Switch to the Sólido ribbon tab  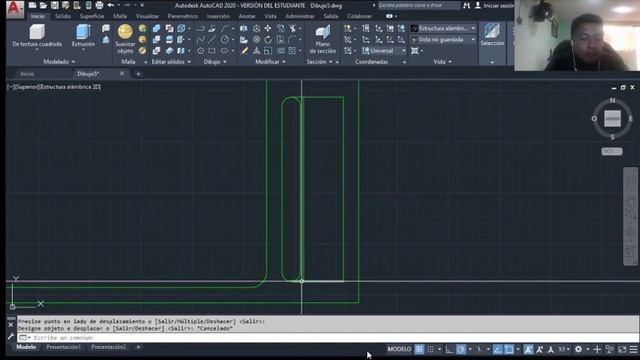click(x=63, y=16)
